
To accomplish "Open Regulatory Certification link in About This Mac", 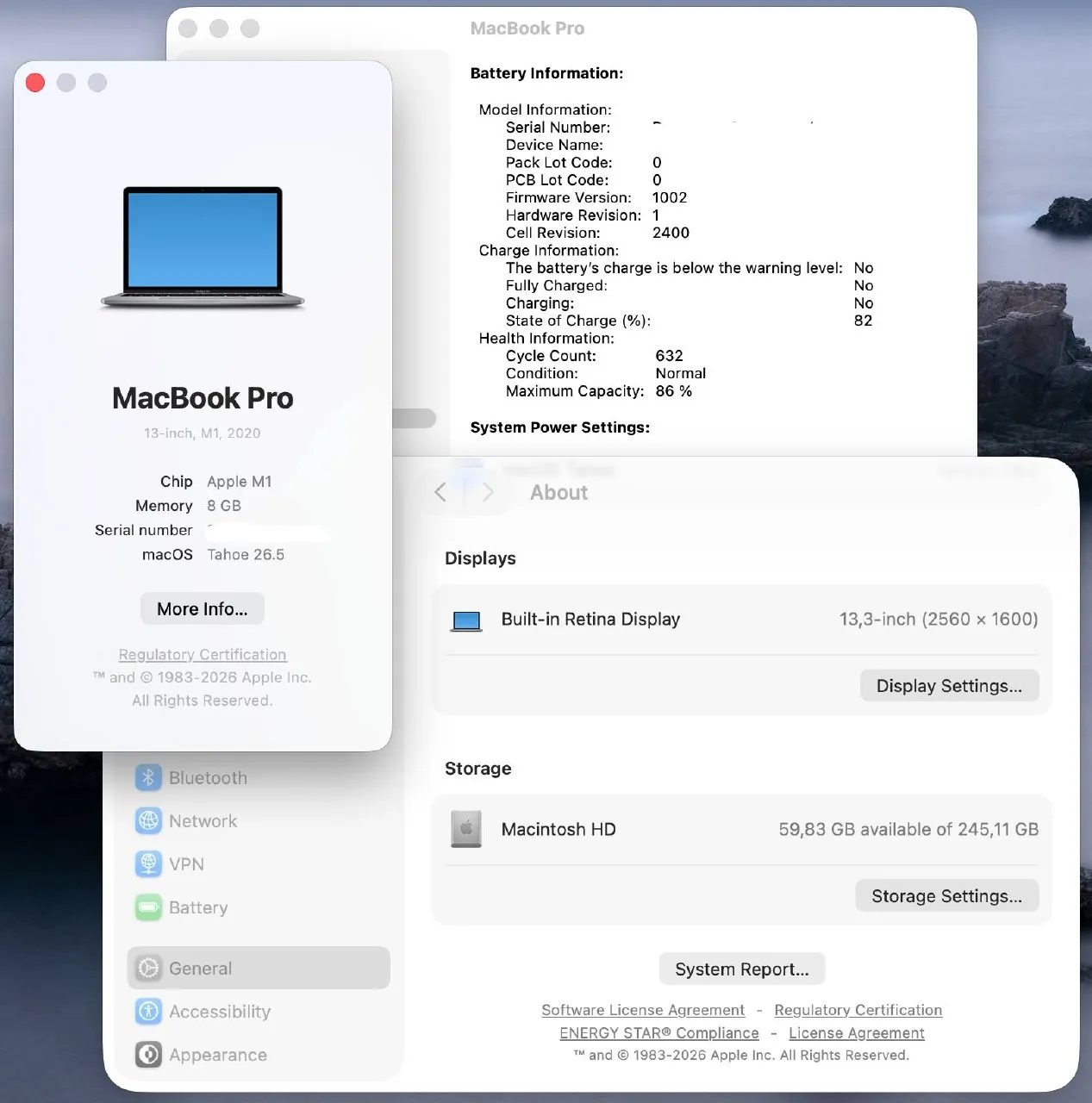I will pyautogui.click(x=203, y=655).
